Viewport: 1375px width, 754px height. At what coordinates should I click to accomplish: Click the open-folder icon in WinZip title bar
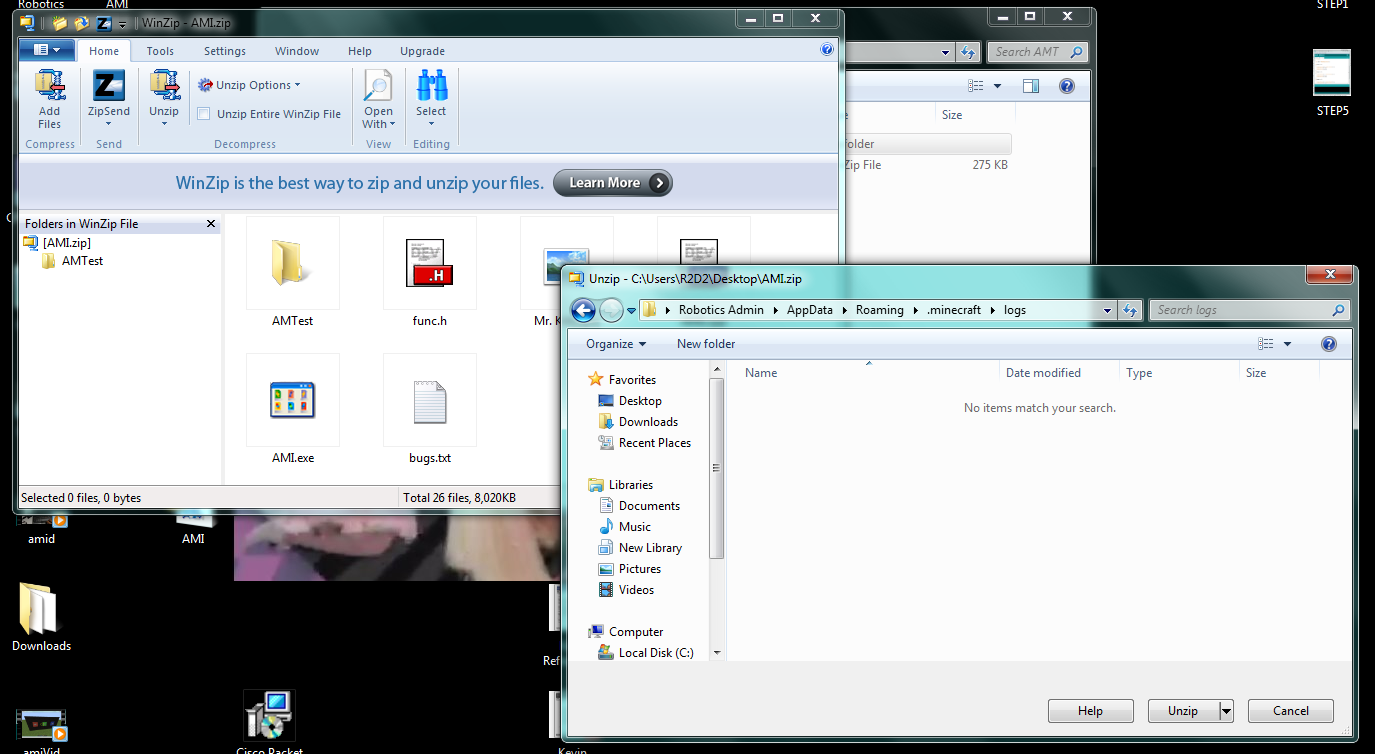(x=60, y=22)
